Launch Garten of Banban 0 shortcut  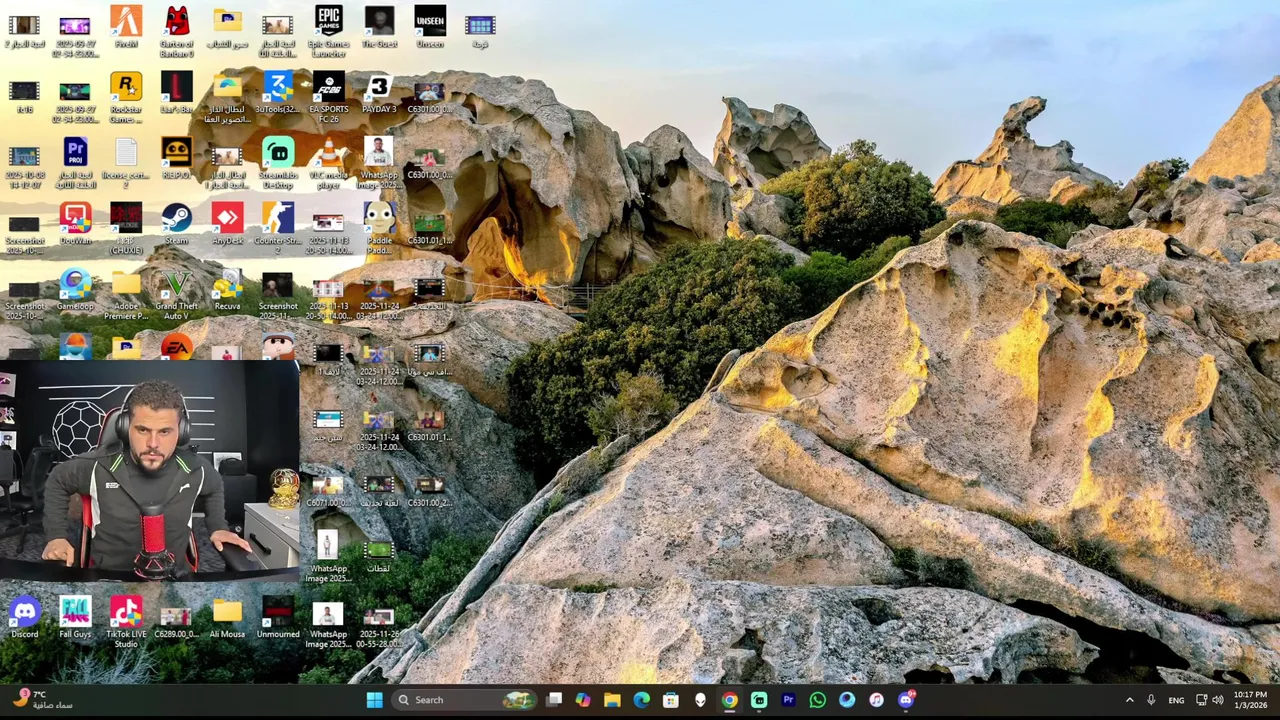tap(176, 31)
